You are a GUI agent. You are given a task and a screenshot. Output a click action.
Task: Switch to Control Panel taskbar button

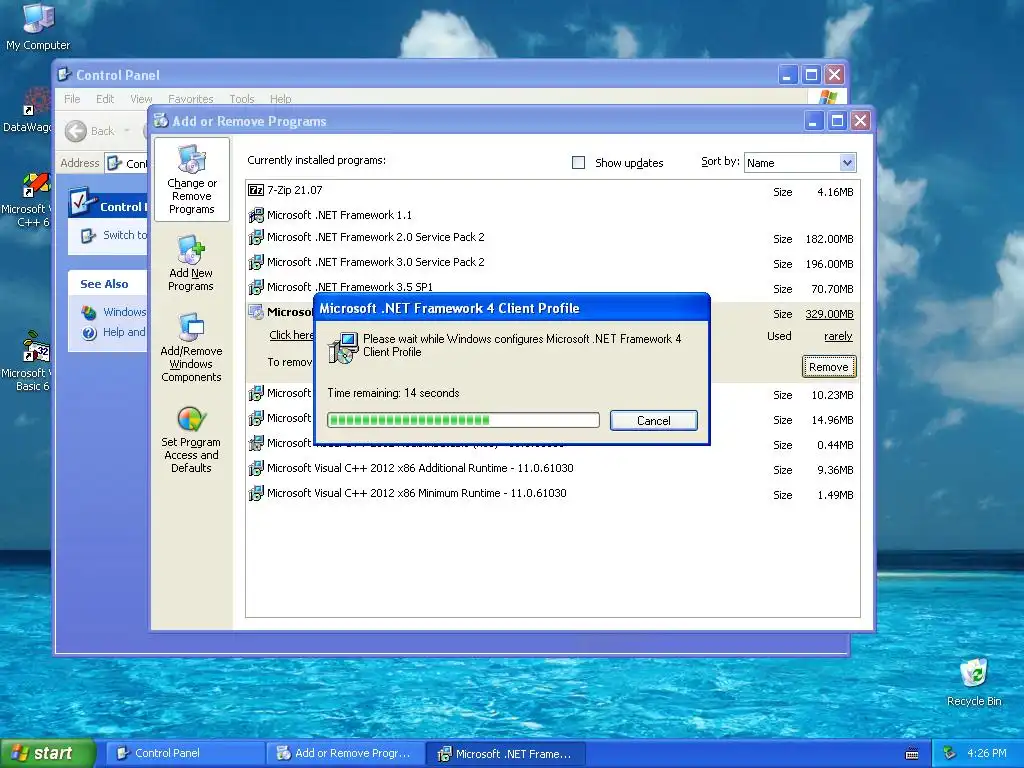[184, 753]
